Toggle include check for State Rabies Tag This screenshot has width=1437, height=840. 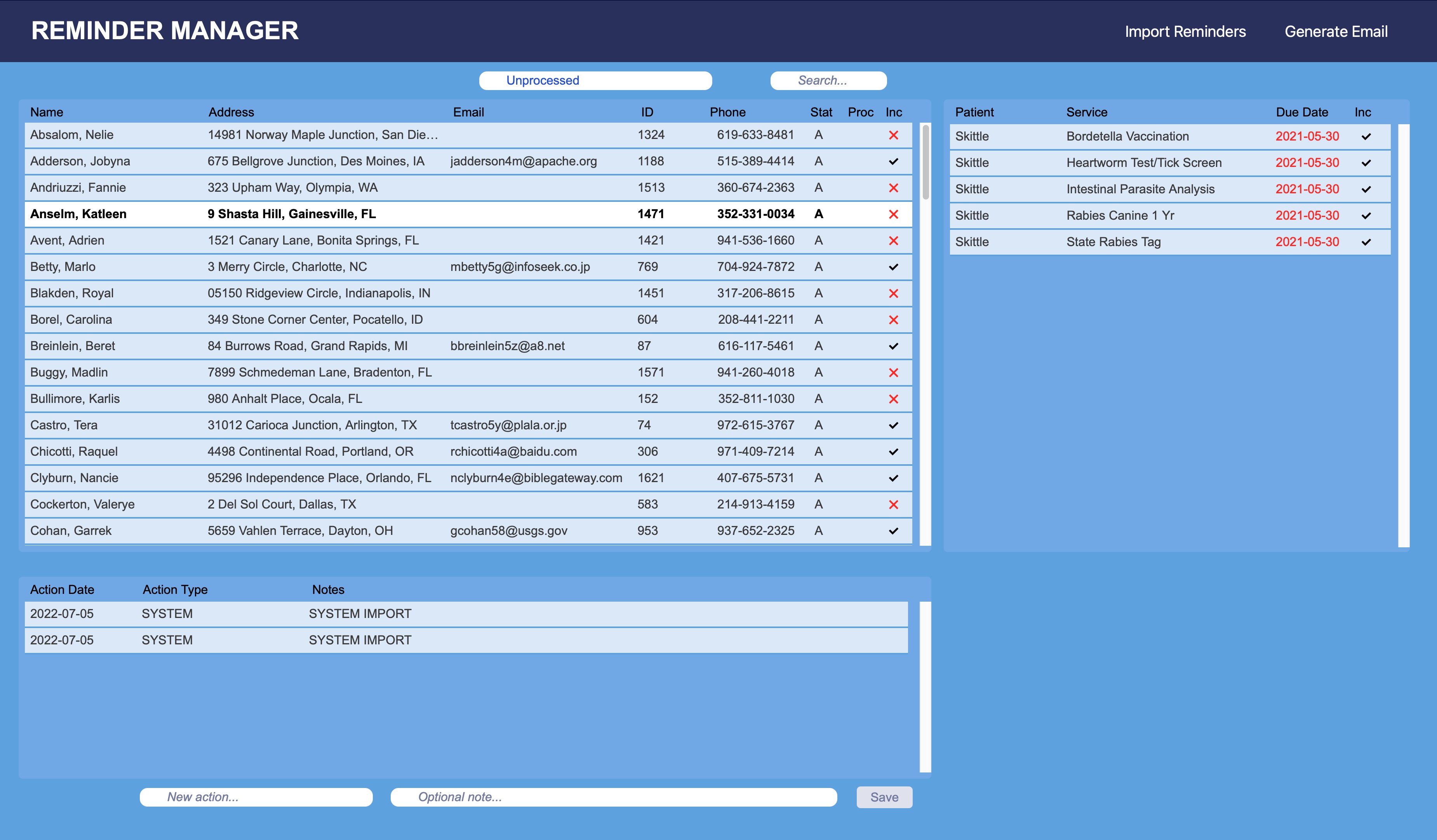click(1366, 242)
